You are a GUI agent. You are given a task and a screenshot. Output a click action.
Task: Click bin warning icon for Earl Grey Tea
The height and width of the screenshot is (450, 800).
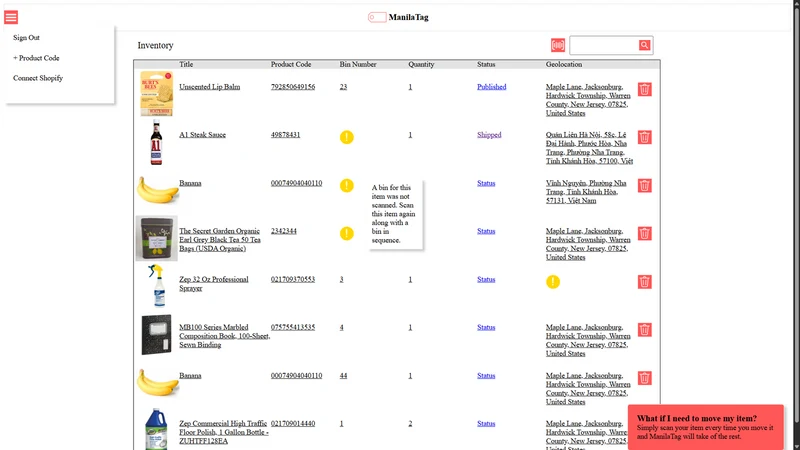[346, 234]
